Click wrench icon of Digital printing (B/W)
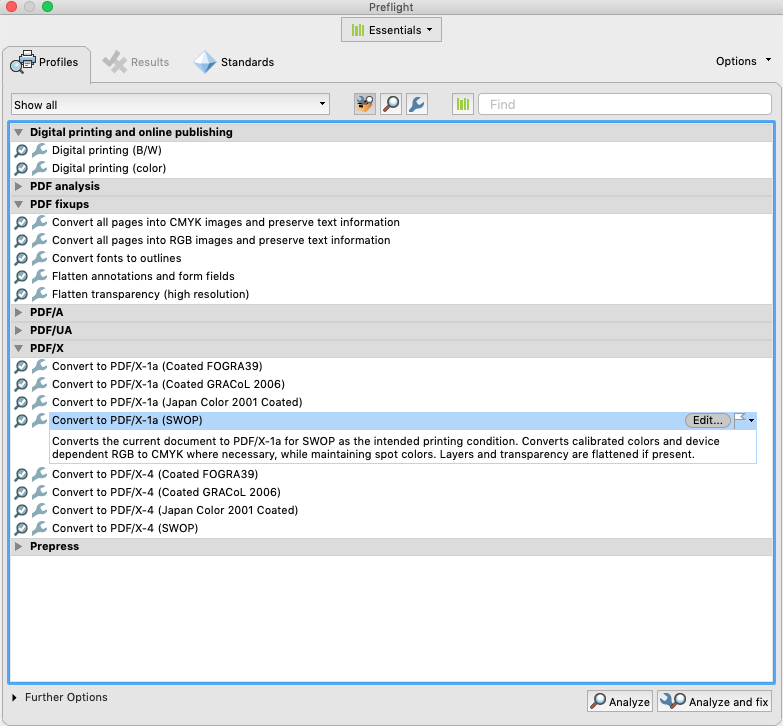 (39, 150)
